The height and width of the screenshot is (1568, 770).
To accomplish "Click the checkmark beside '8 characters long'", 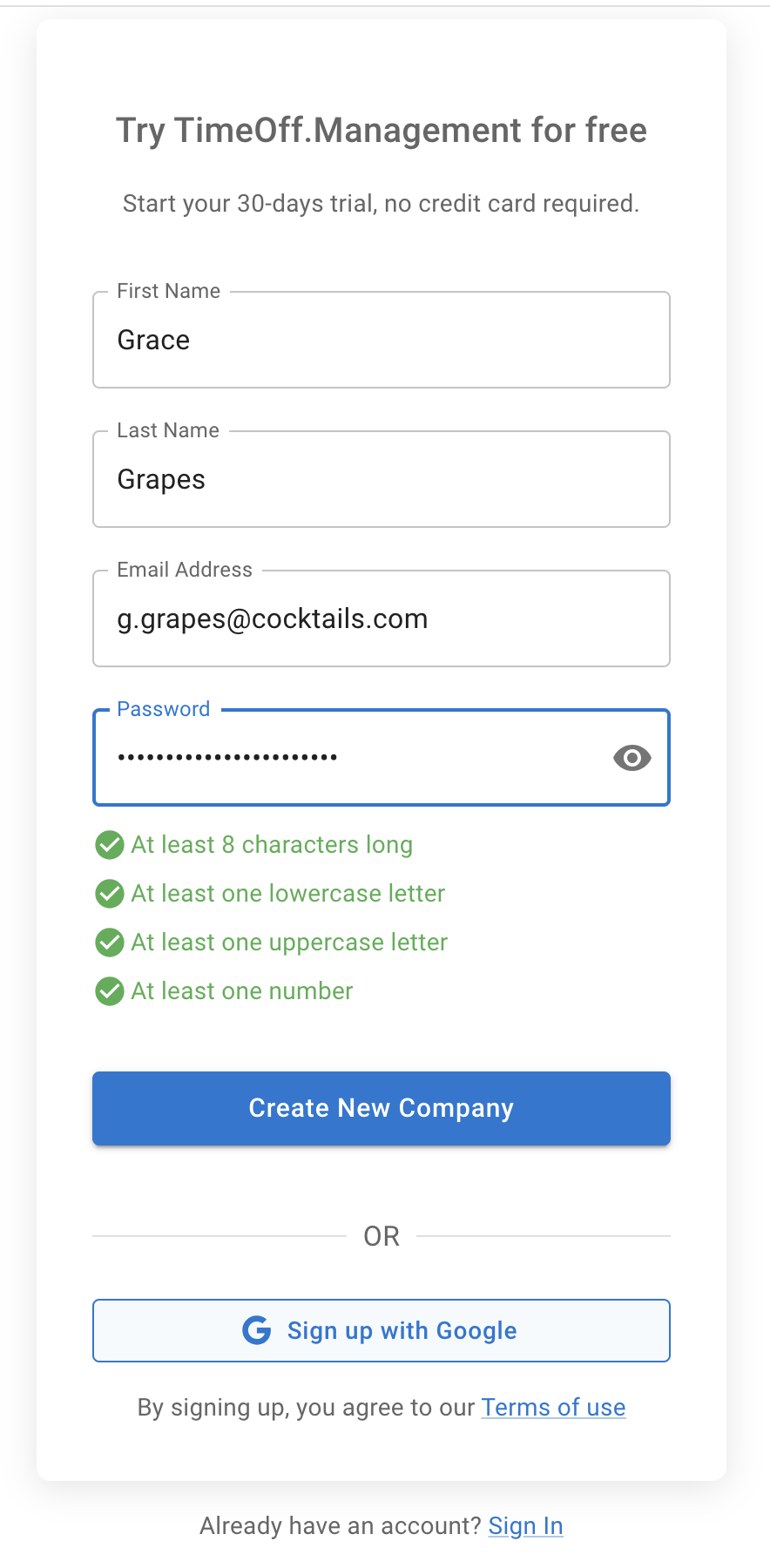I will 109,844.
